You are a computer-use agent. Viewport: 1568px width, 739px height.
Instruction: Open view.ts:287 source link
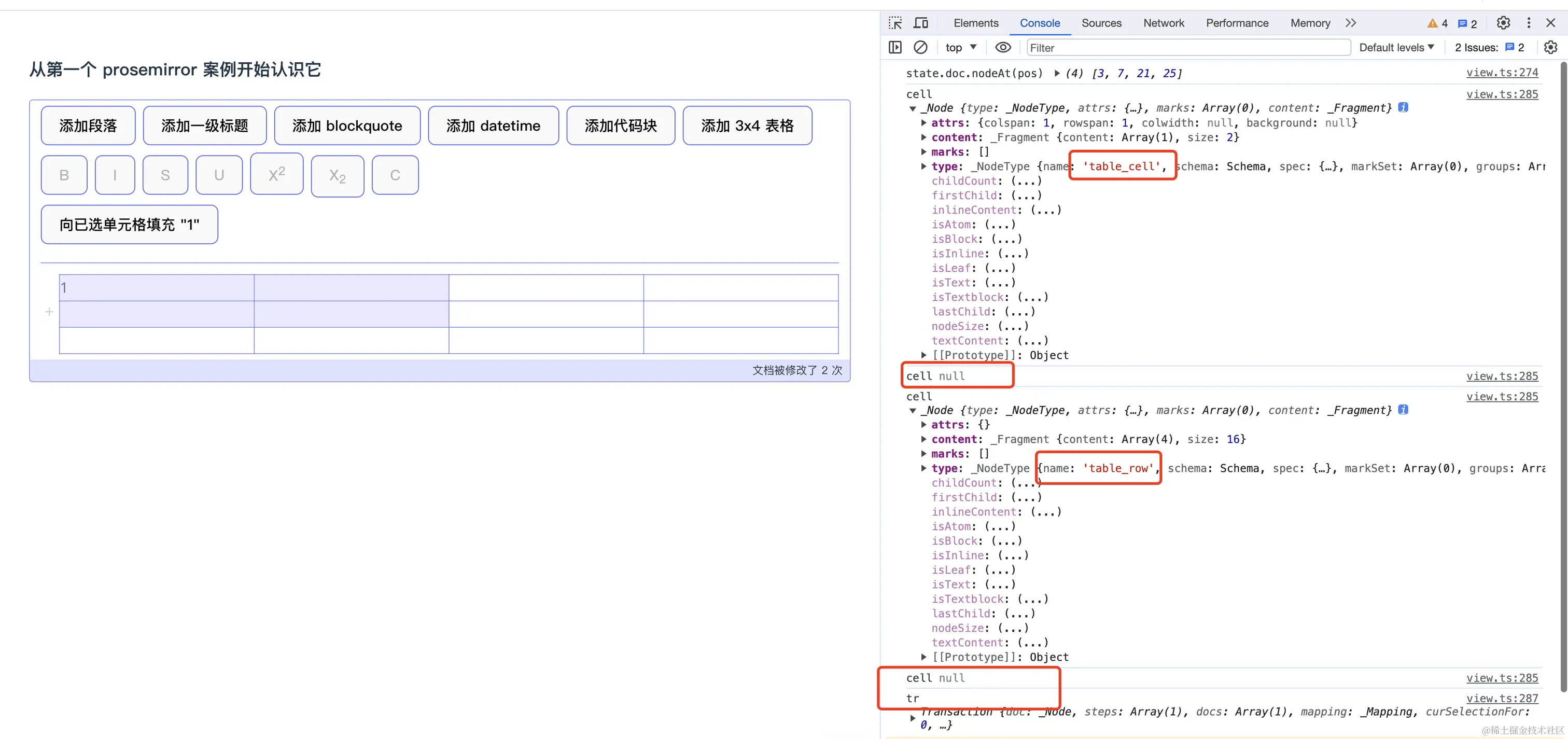coord(1502,698)
